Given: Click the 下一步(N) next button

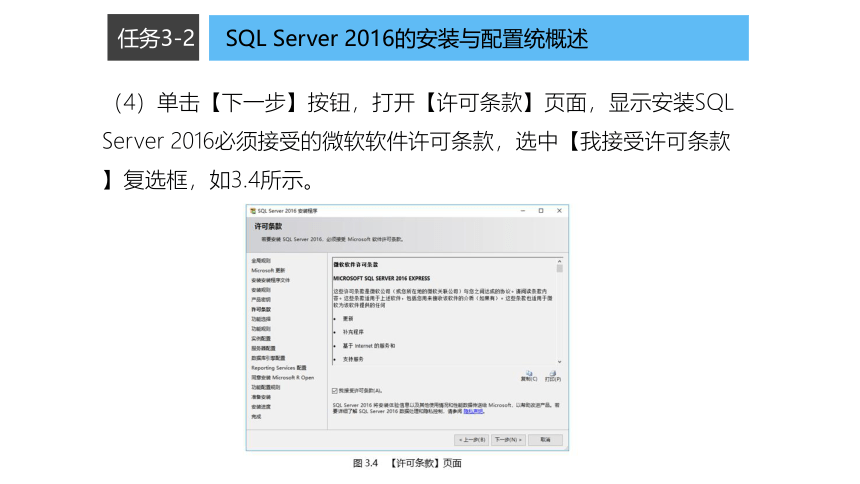Looking at the screenshot, I should click(x=508, y=440).
